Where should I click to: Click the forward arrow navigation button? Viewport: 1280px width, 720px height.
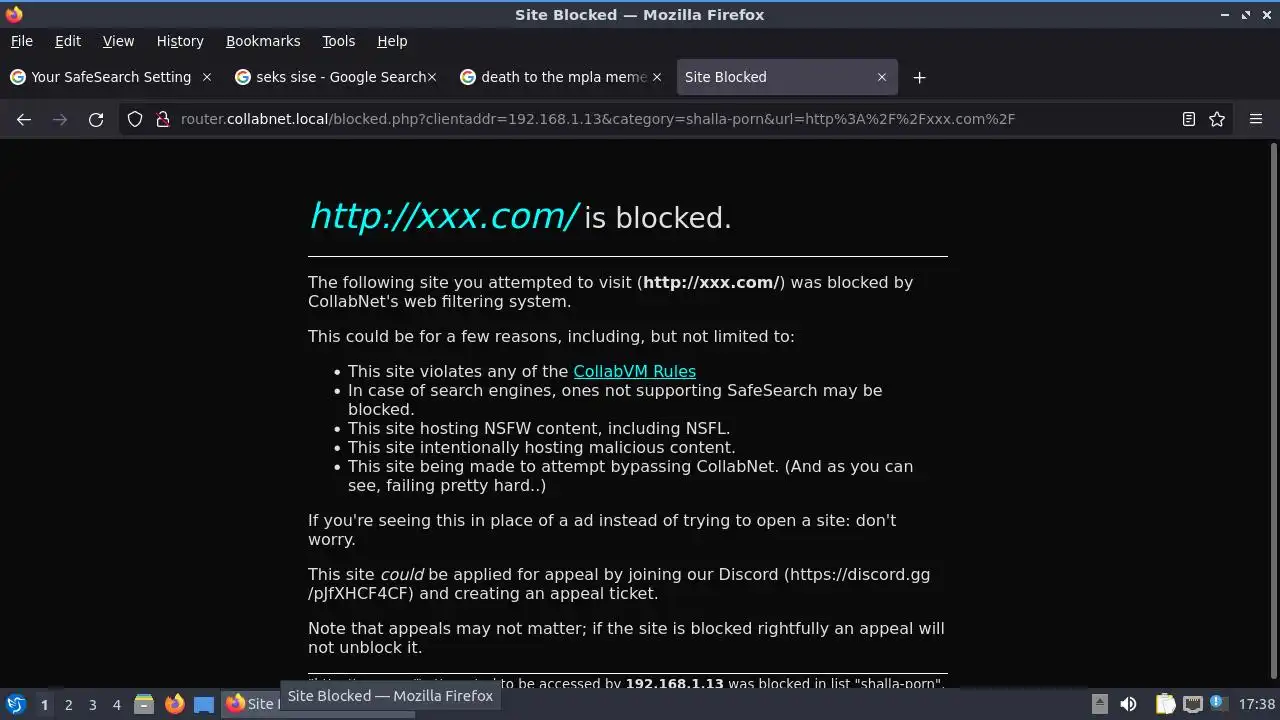click(60, 119)
